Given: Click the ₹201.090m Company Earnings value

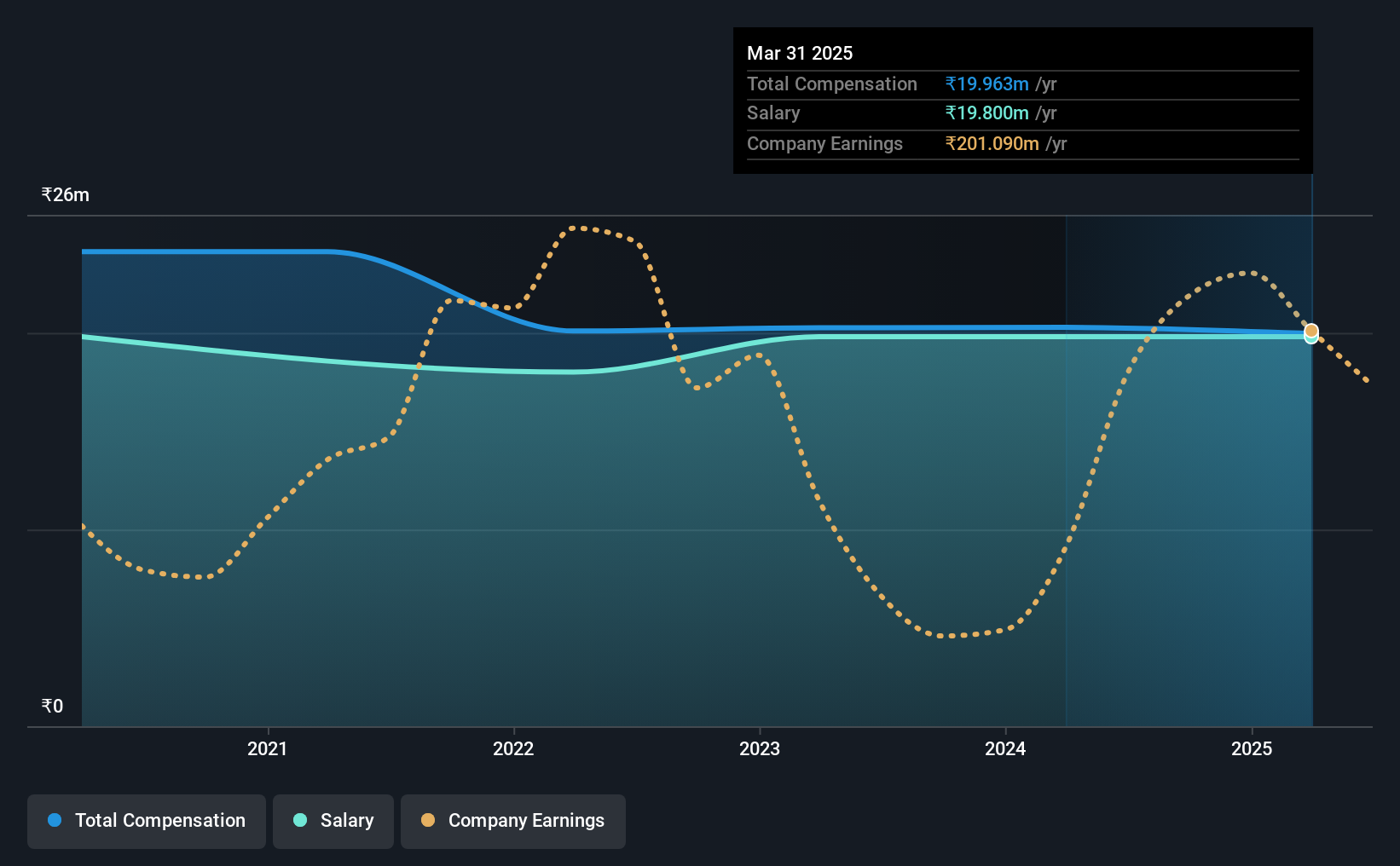Looking at the screenshot, I should click(x=992, y=143).
